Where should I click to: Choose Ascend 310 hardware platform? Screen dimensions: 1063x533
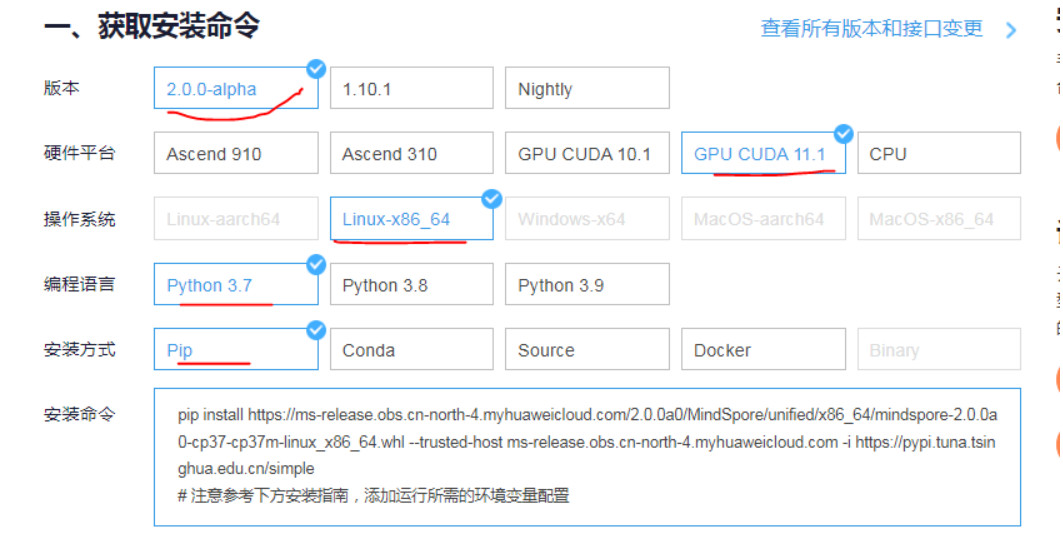(411, 154)
